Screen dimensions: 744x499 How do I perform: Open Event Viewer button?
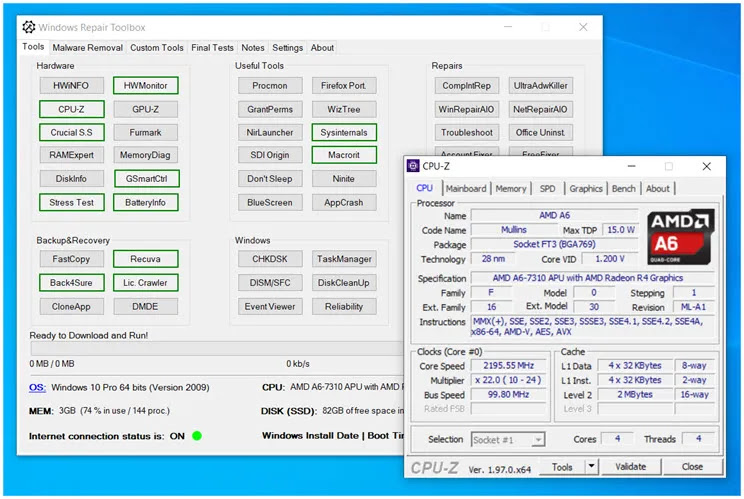270,306
